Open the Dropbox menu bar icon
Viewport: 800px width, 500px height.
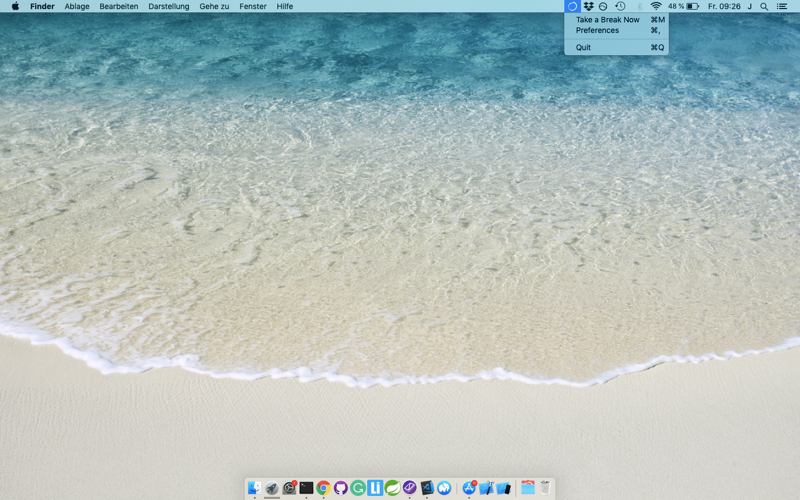click(x=588, y=6)
